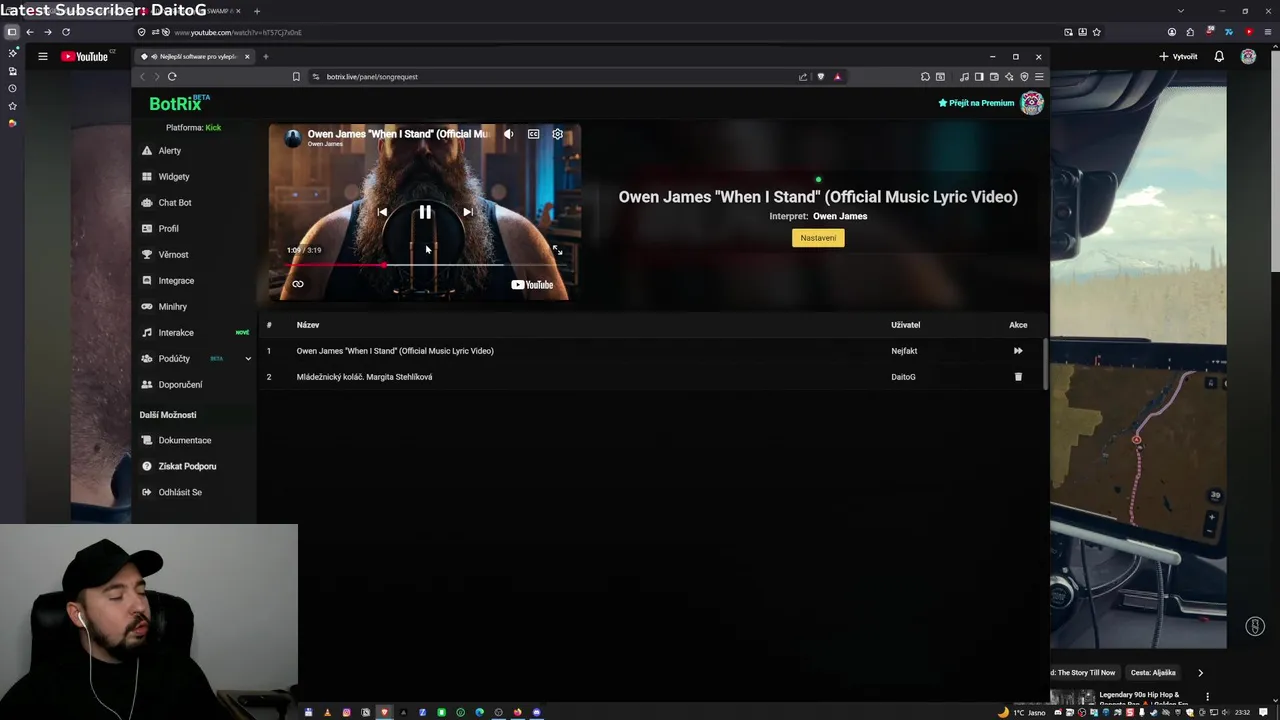Click the Minihry gamepad icon
The height and width of the screenshot is (720, 1280).
(147, 307)
